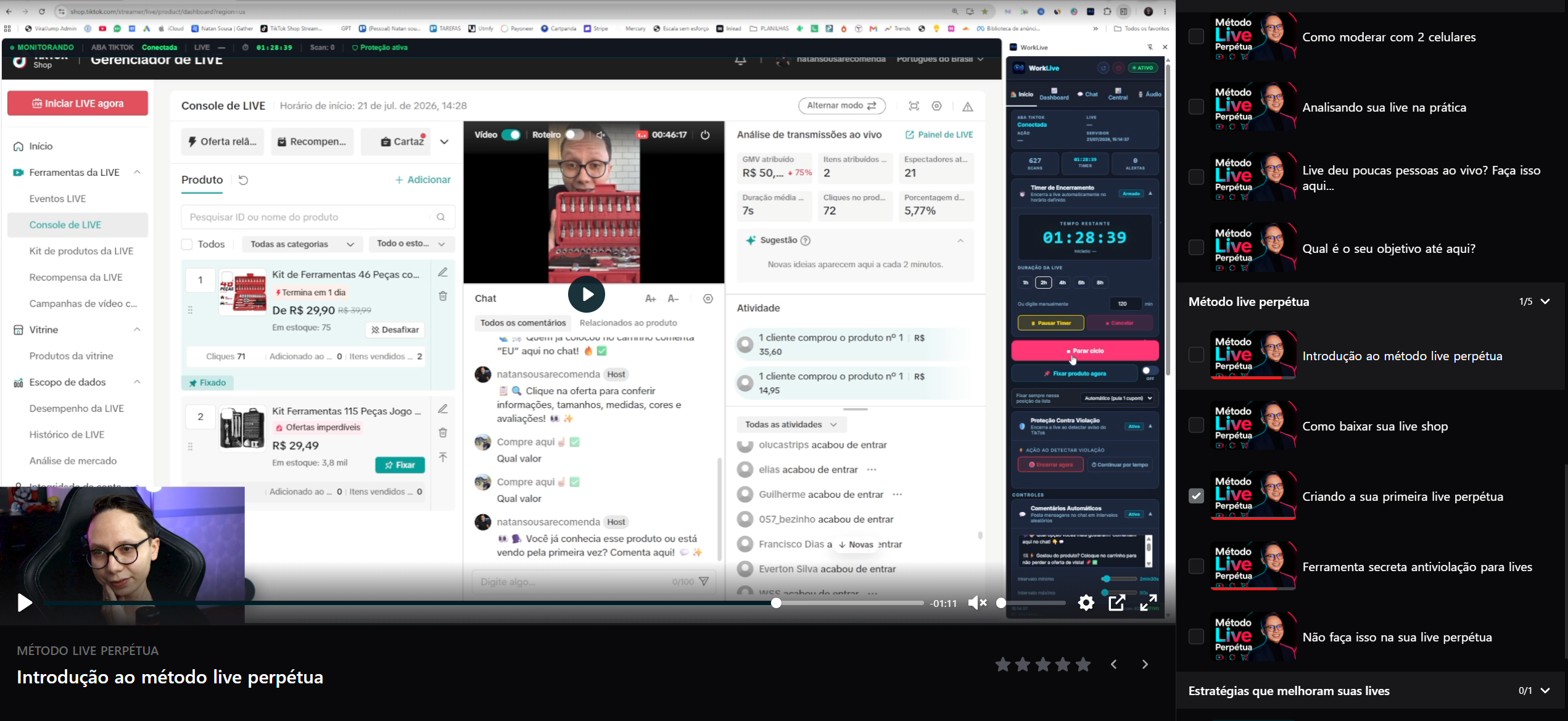This screenshot has height=721, width=1568.
Task: Check the box for Como moderar com 2 celulares
Action: click(1196, 36)
